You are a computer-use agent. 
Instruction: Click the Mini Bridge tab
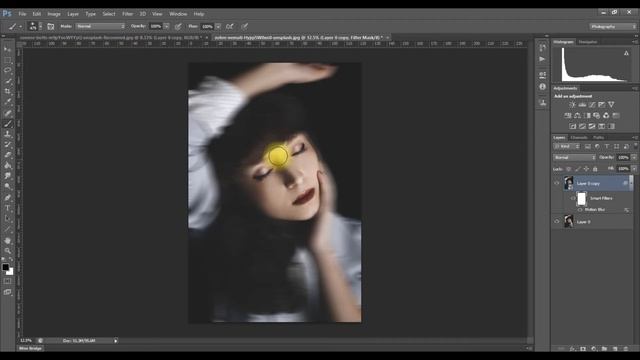pos(30,349)
